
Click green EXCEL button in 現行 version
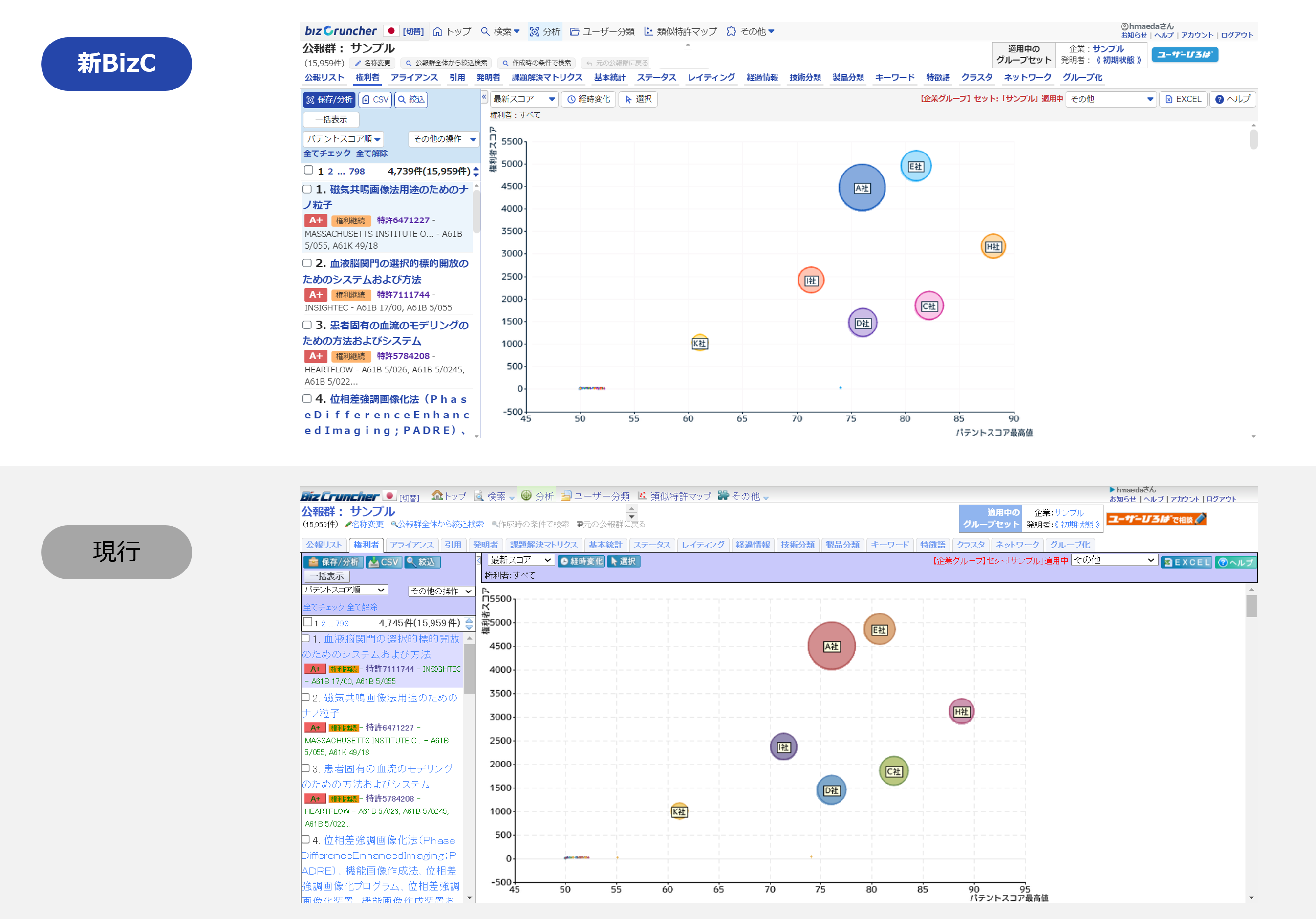[1186, 562]
